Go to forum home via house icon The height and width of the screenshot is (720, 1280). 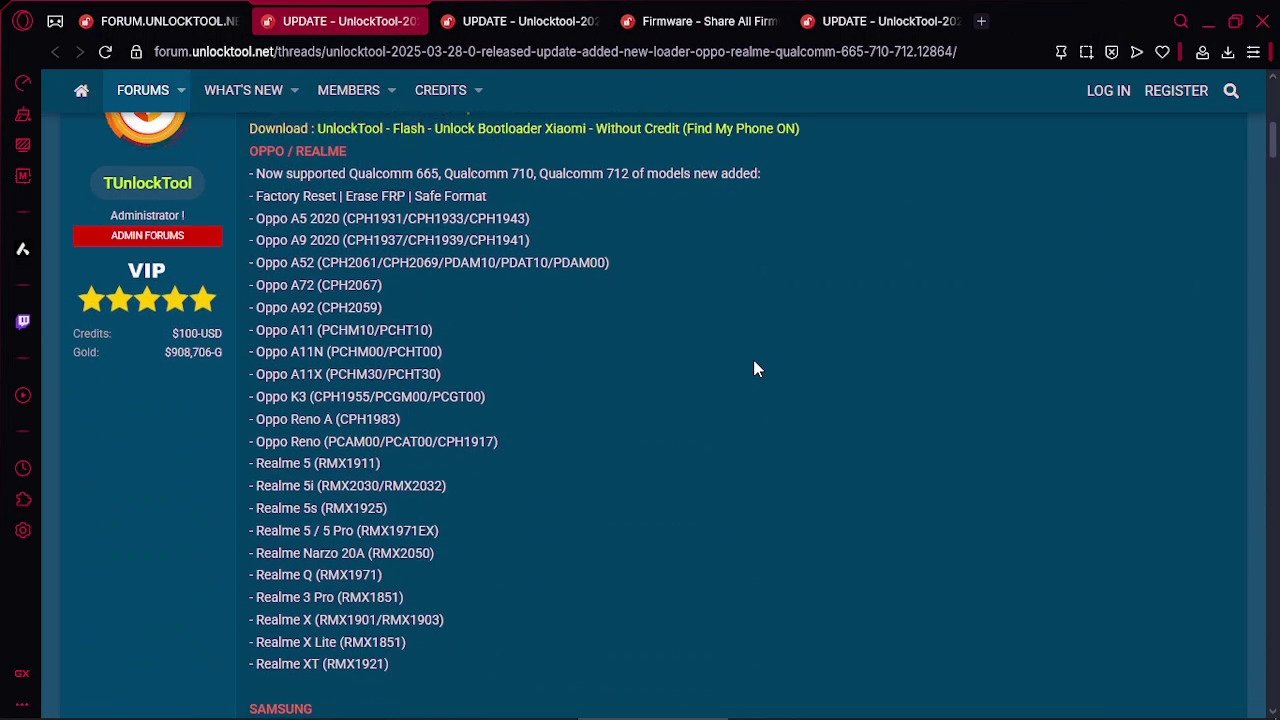[81, 91]
